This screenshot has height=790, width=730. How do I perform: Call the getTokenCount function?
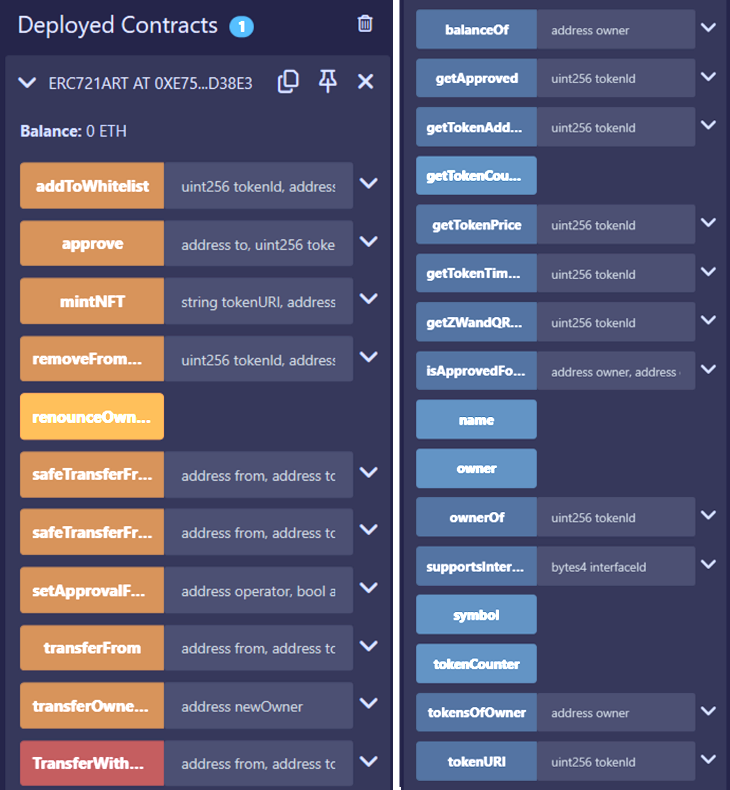pos(476,175)
